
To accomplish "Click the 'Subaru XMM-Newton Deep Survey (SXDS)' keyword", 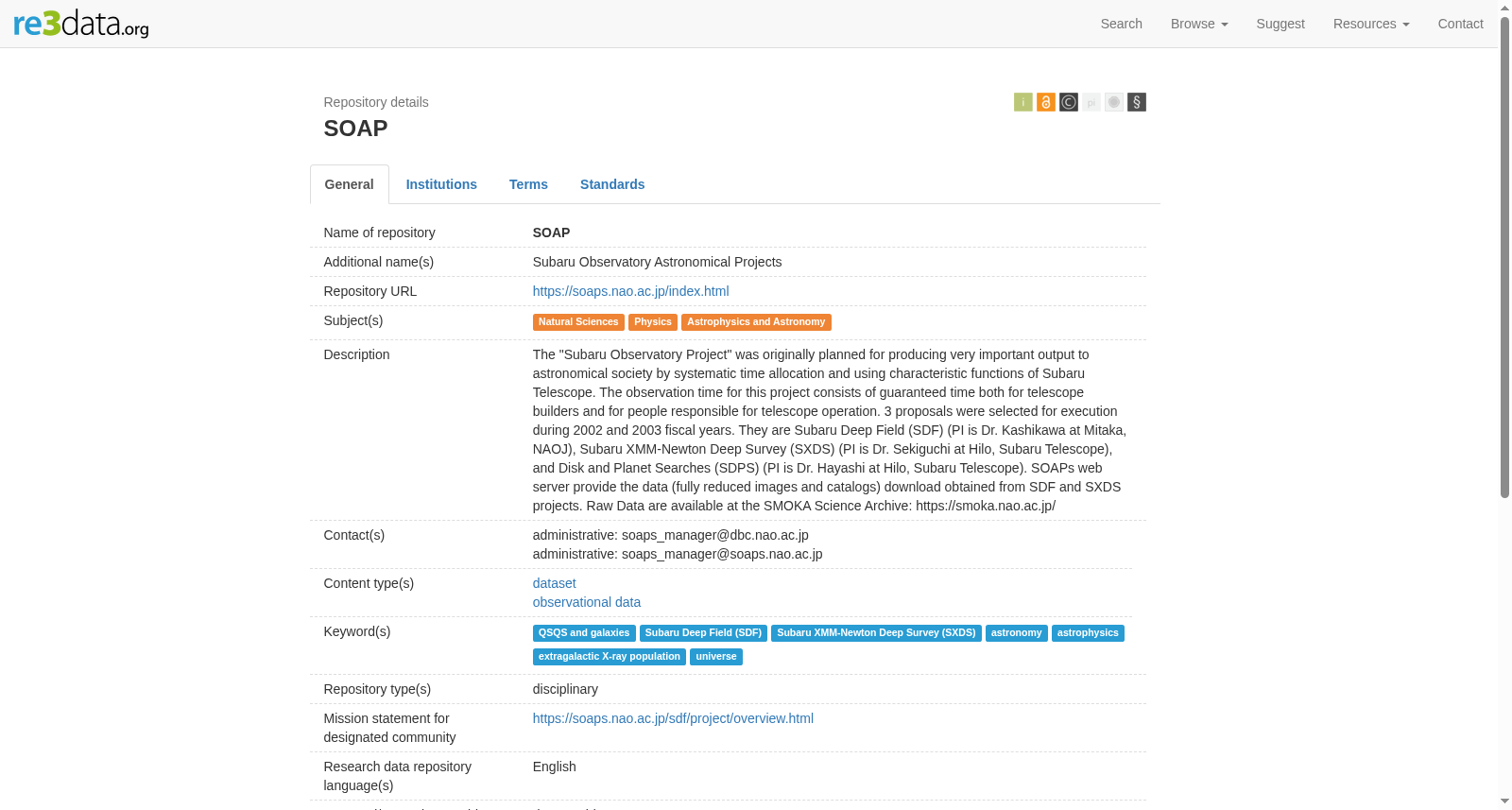I will pyautogui.click(x=876, y=633).
